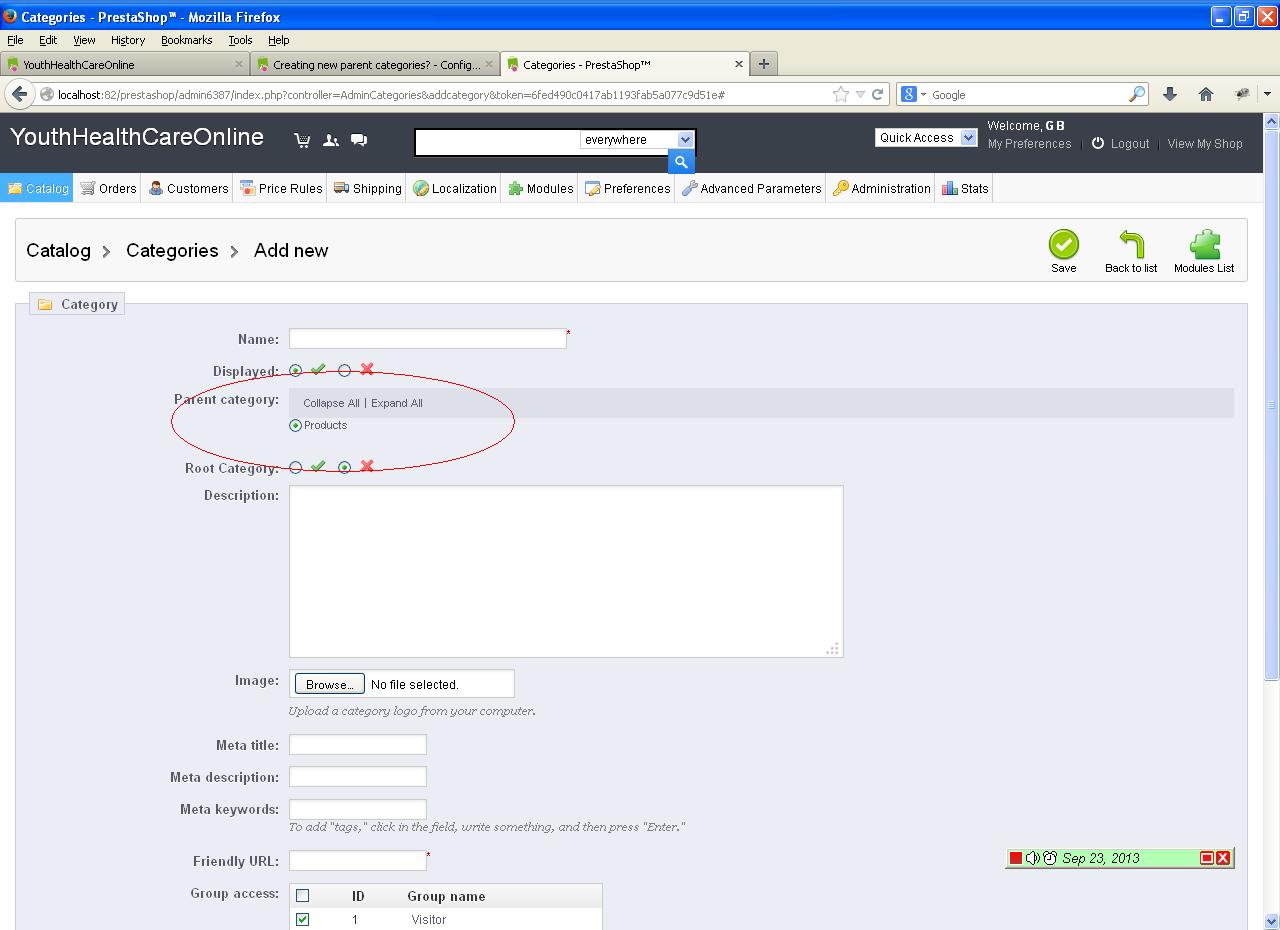Set Displayed to no radio button
The height and width of the screenshot is (930, 1280).
tap(344, 371)
